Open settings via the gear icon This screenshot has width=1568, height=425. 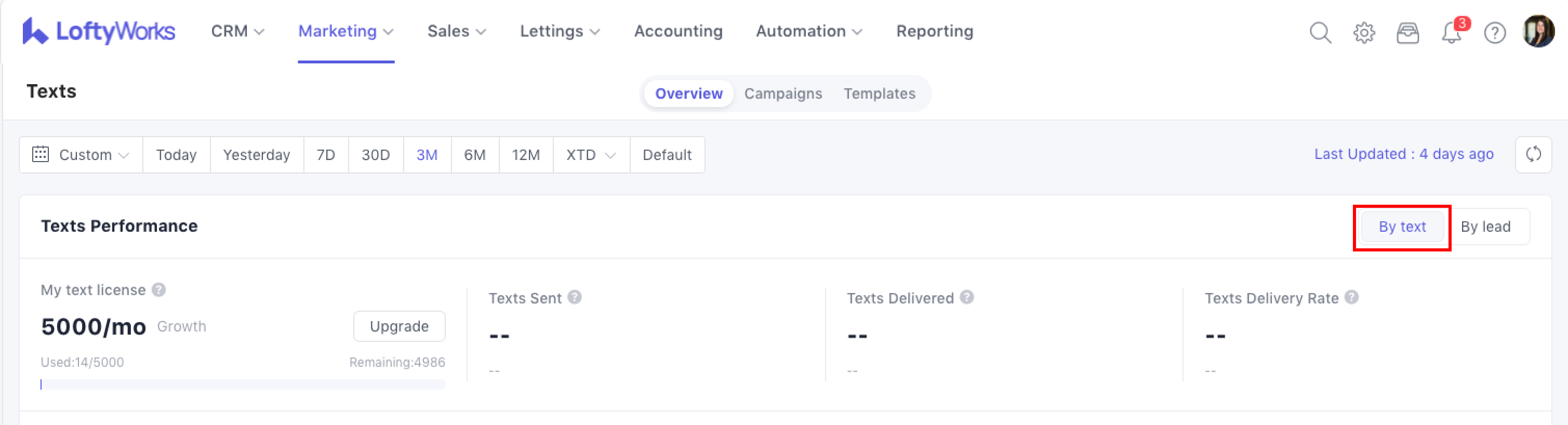point(1363,32)
